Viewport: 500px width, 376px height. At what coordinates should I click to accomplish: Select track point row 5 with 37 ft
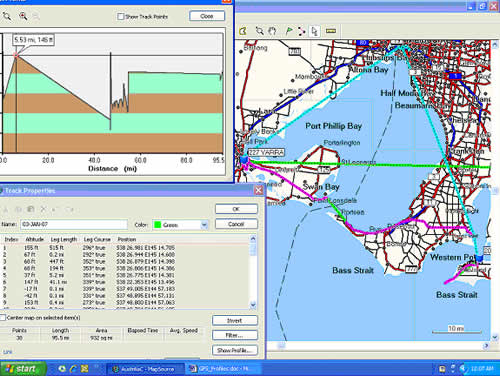(x=125, y=275)
